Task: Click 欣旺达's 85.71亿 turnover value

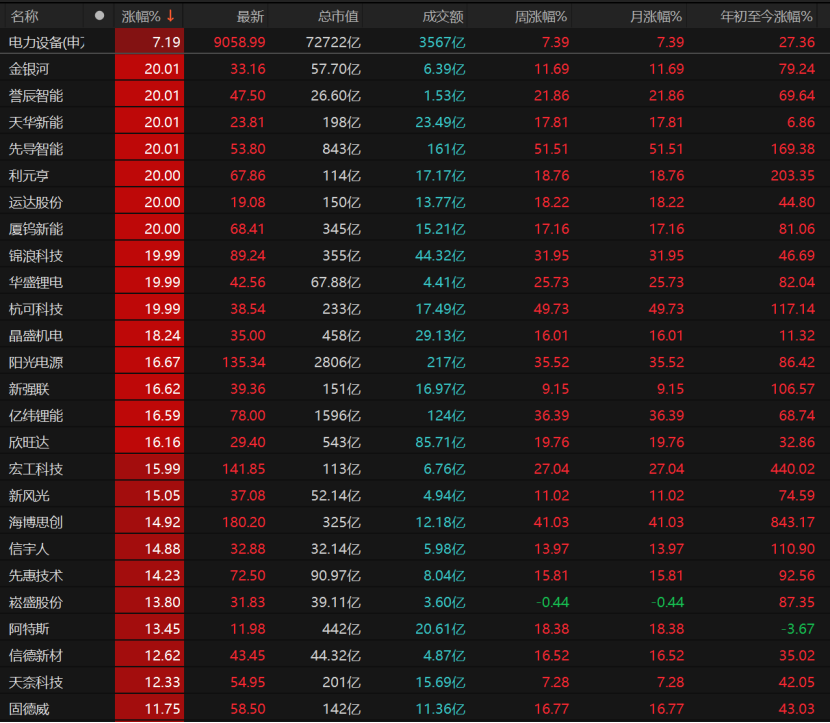Action: point(441,442)
